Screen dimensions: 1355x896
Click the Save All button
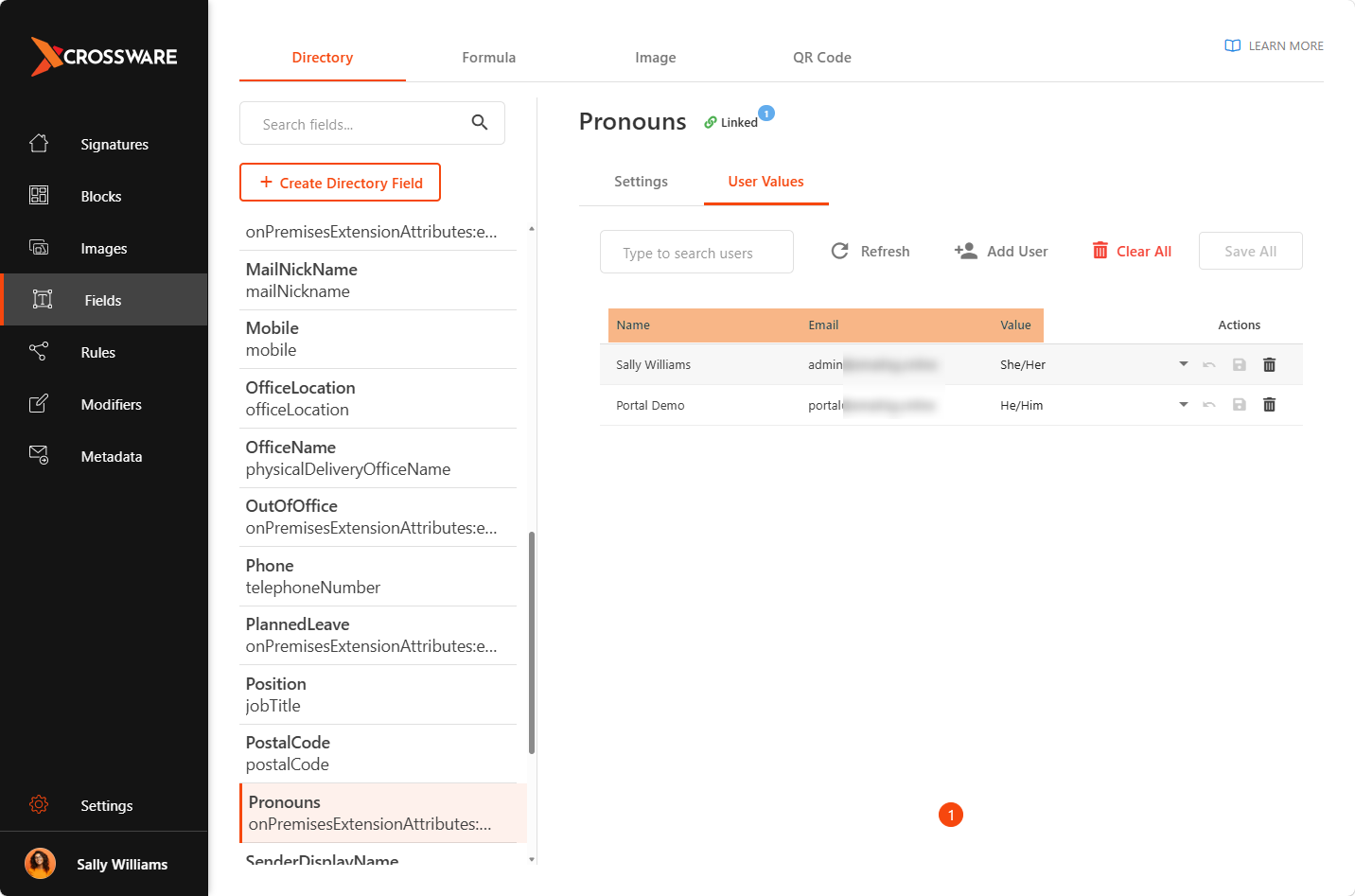(x=1250, y=251)
